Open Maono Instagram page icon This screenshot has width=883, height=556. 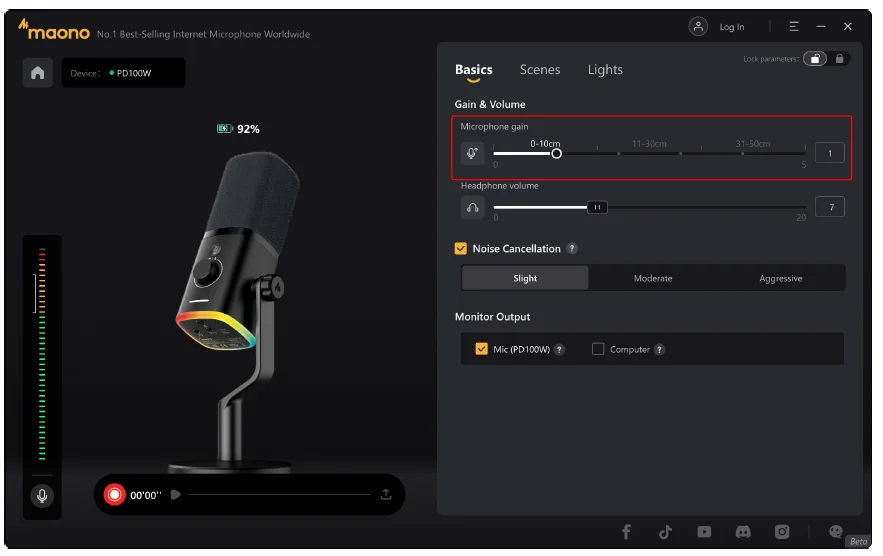click(782, 532)
